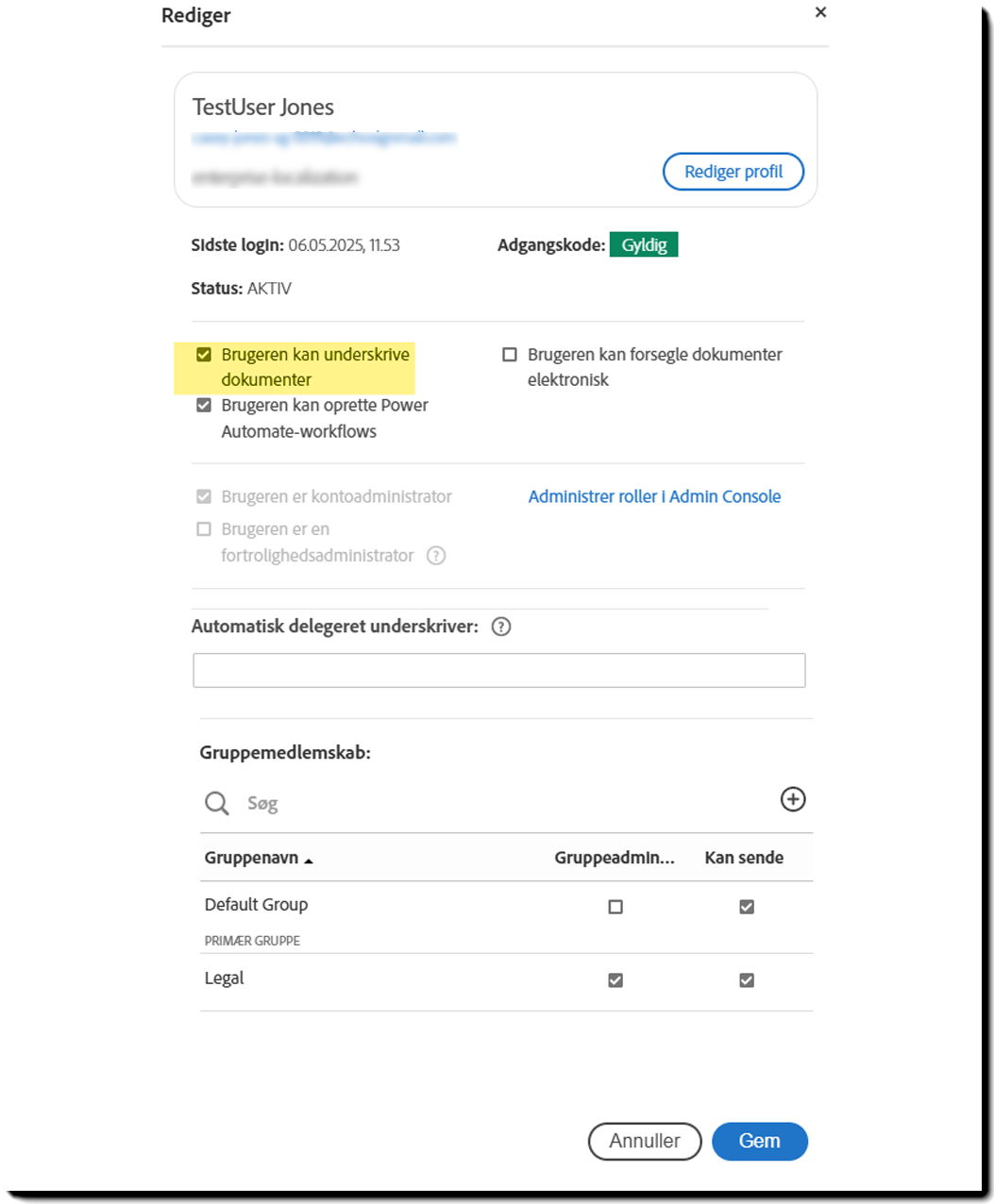Open help icon next to fortrolighedsadministrator
This screenshot has width=994, height=1204.
436,556
